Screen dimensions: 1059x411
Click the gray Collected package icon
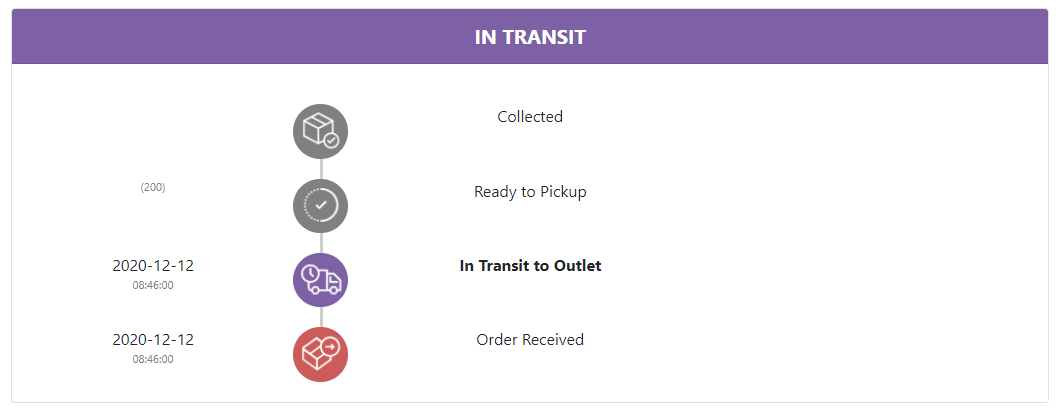320,131
